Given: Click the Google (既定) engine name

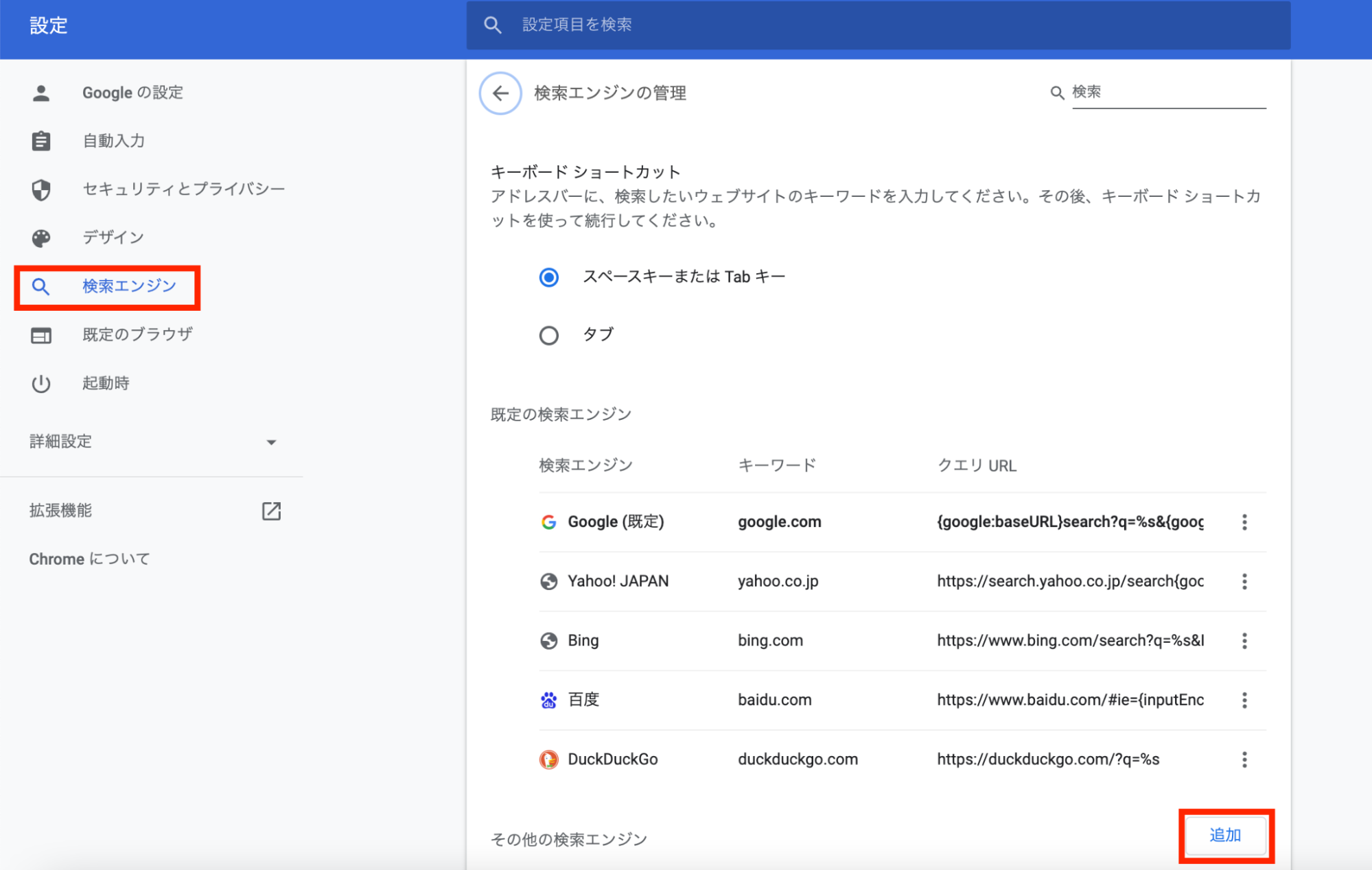Looking at the screenshot, I should pos(616,522).
